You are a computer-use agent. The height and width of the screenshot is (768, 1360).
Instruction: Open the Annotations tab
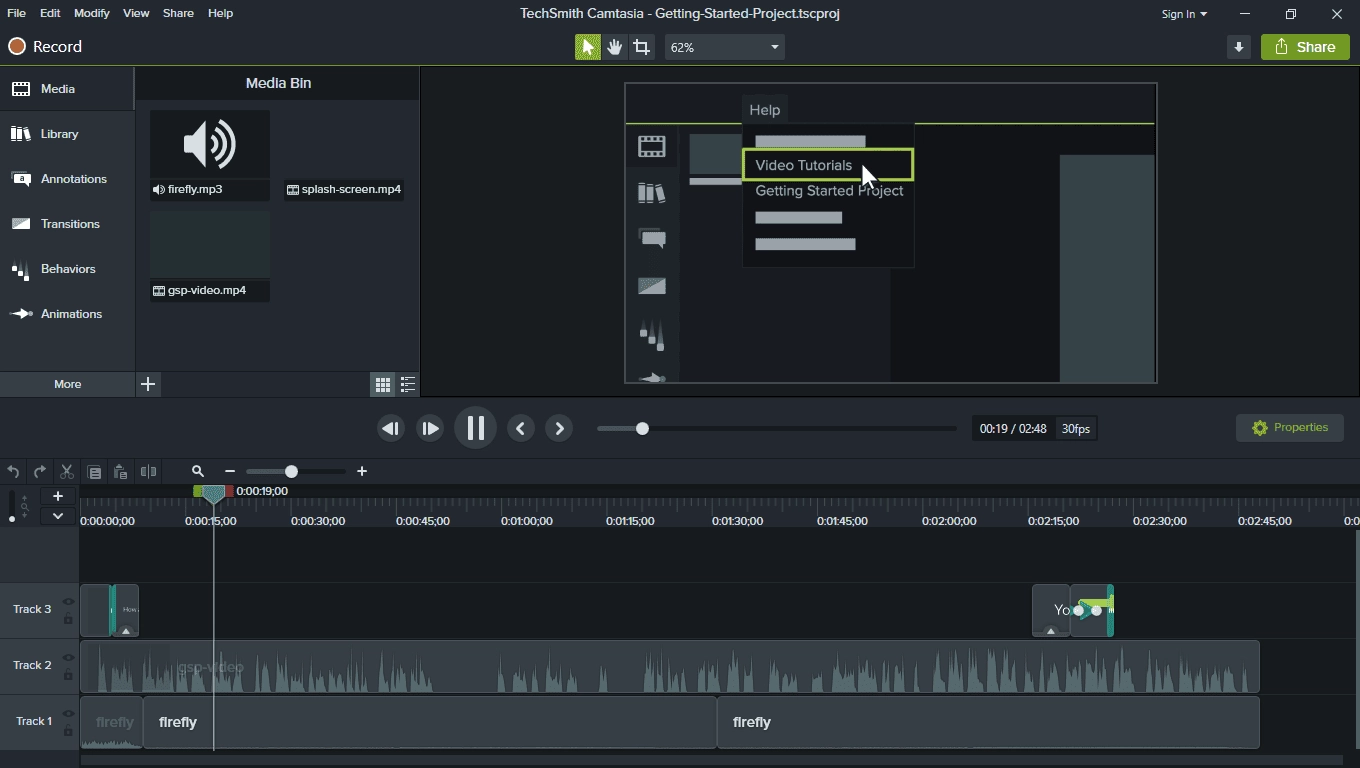click(x=67, y=179)
